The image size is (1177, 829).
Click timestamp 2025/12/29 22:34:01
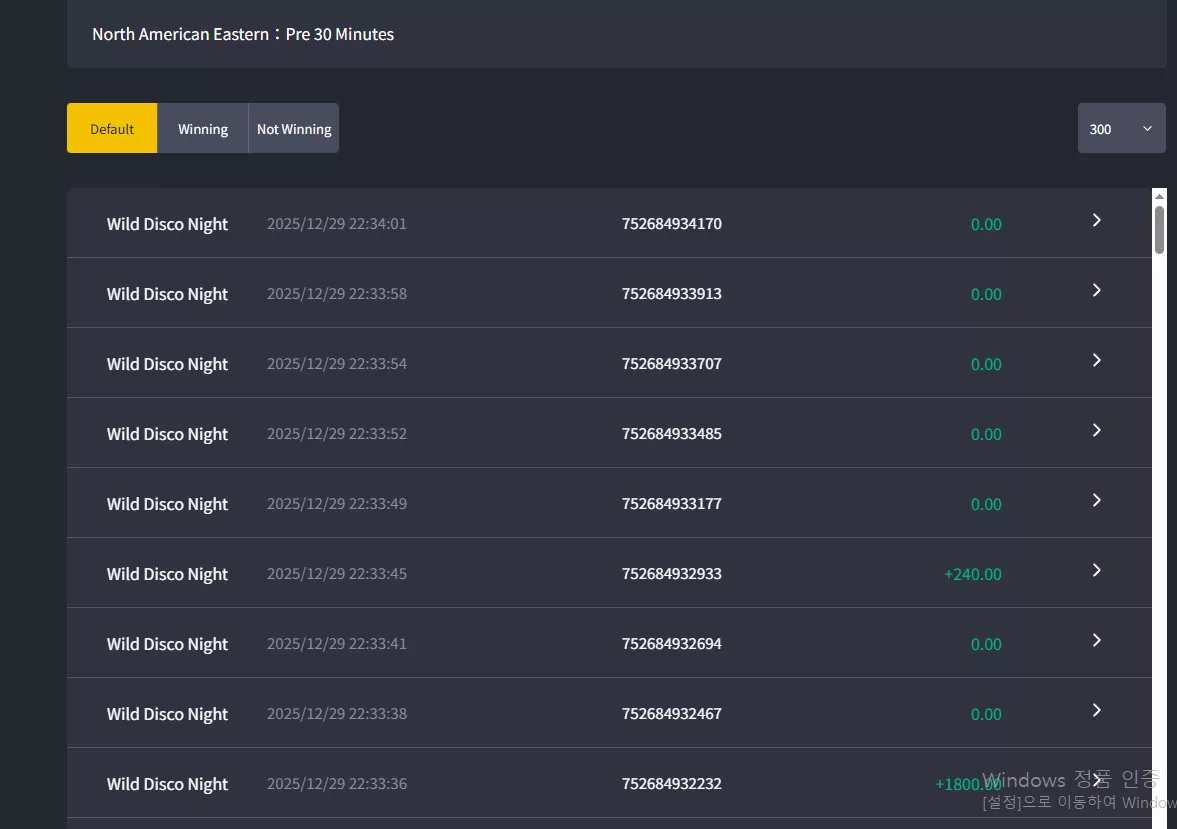(x=336, y=224)
